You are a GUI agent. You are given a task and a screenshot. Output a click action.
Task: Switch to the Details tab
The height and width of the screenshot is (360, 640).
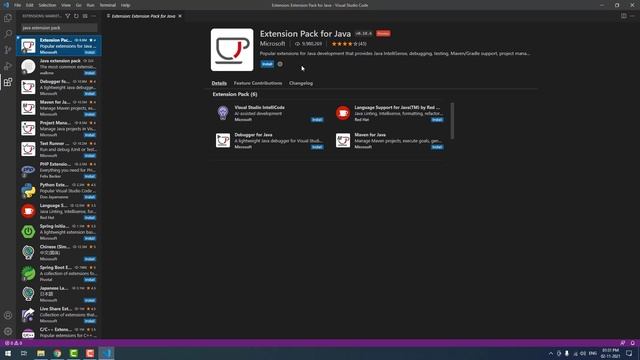click(x=219, y=83)
